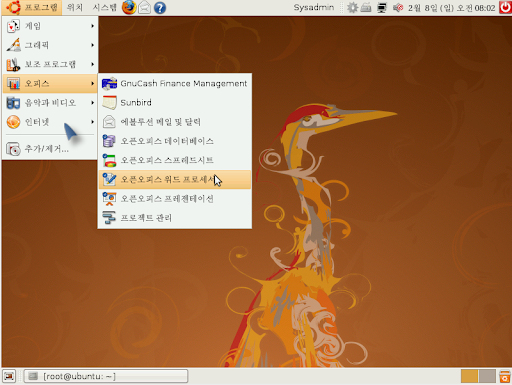The height and width of the screenshot is (385, 512).
Task: Click the printer tray icon
Action: (366, 7)
